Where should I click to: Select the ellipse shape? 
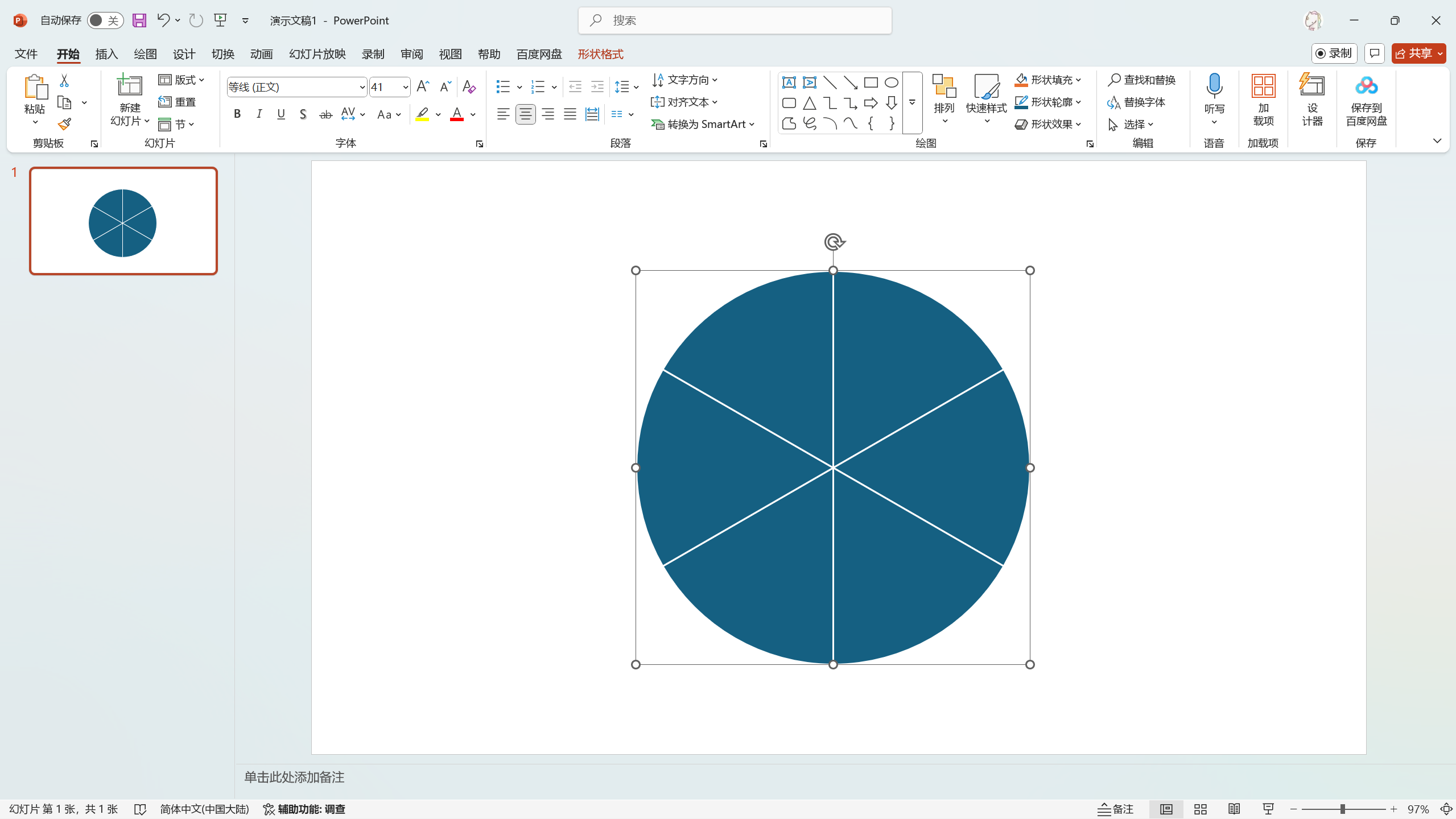[892, 82]
